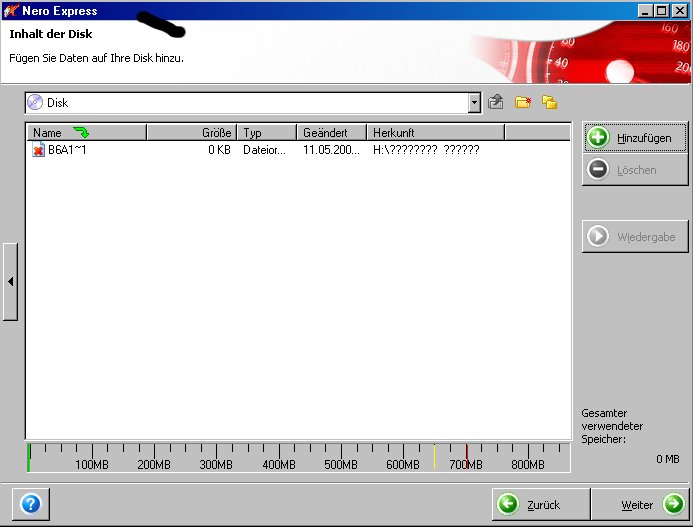The image size is (693, 529).
Task: Sort by the Größe column header
Action: (192, 133)
